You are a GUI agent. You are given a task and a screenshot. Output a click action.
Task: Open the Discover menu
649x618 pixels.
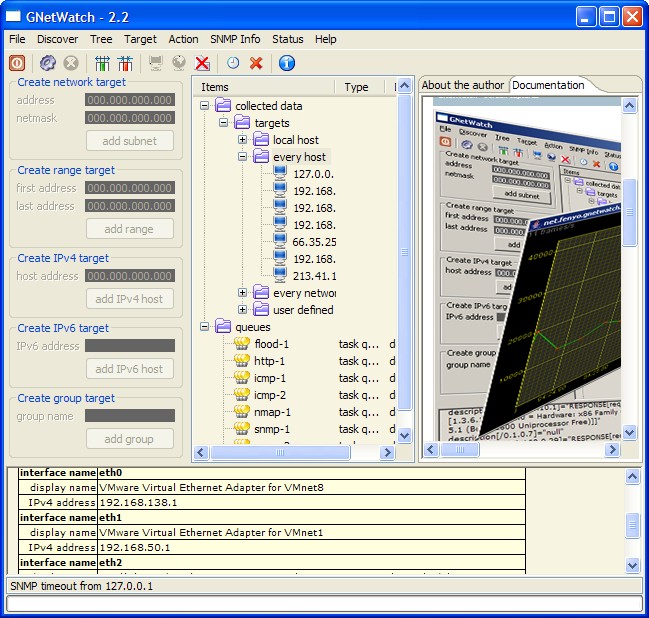tap(58, 39)
